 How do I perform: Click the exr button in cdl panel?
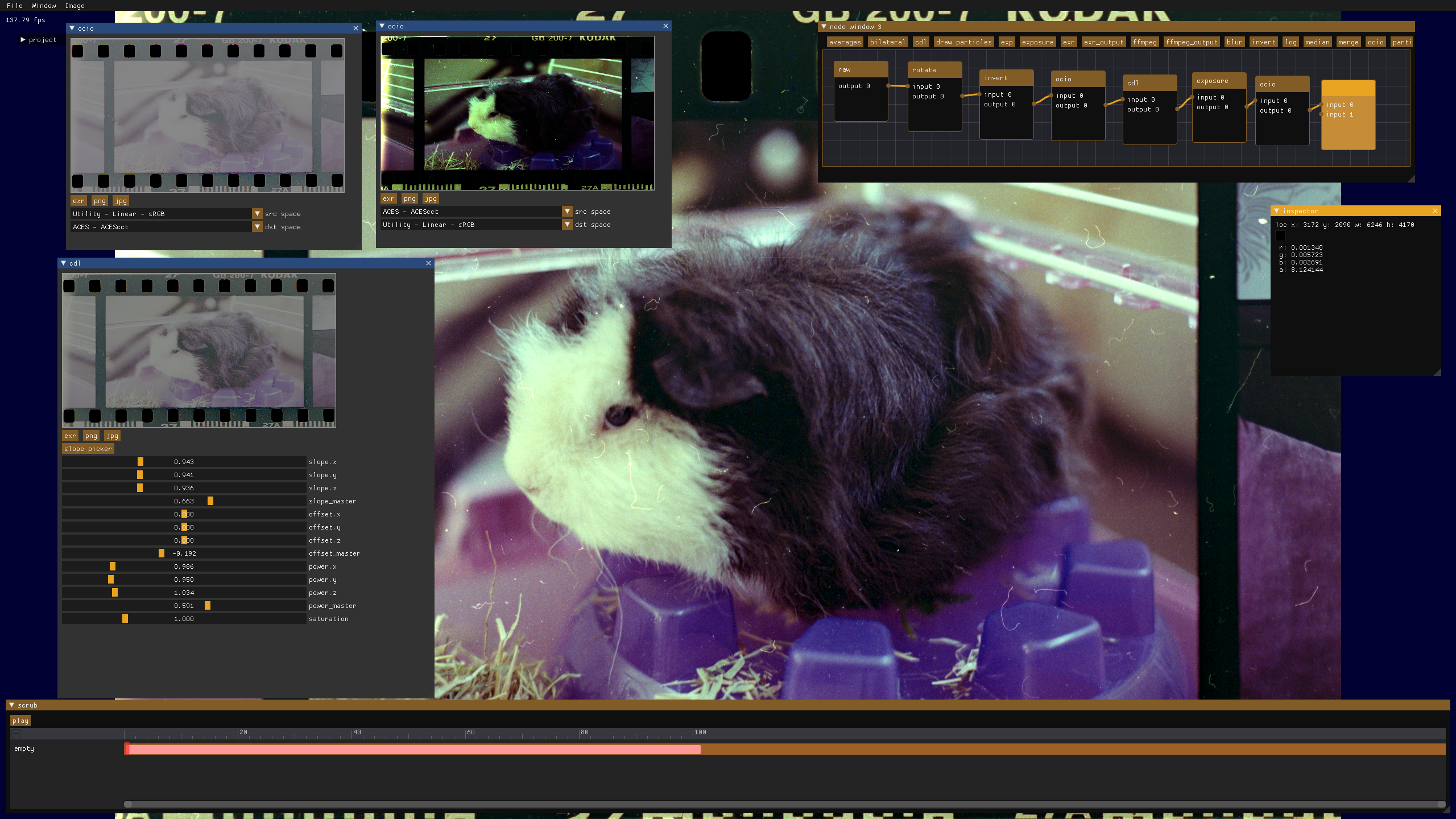pyautogui.click(x=69, y=436)
